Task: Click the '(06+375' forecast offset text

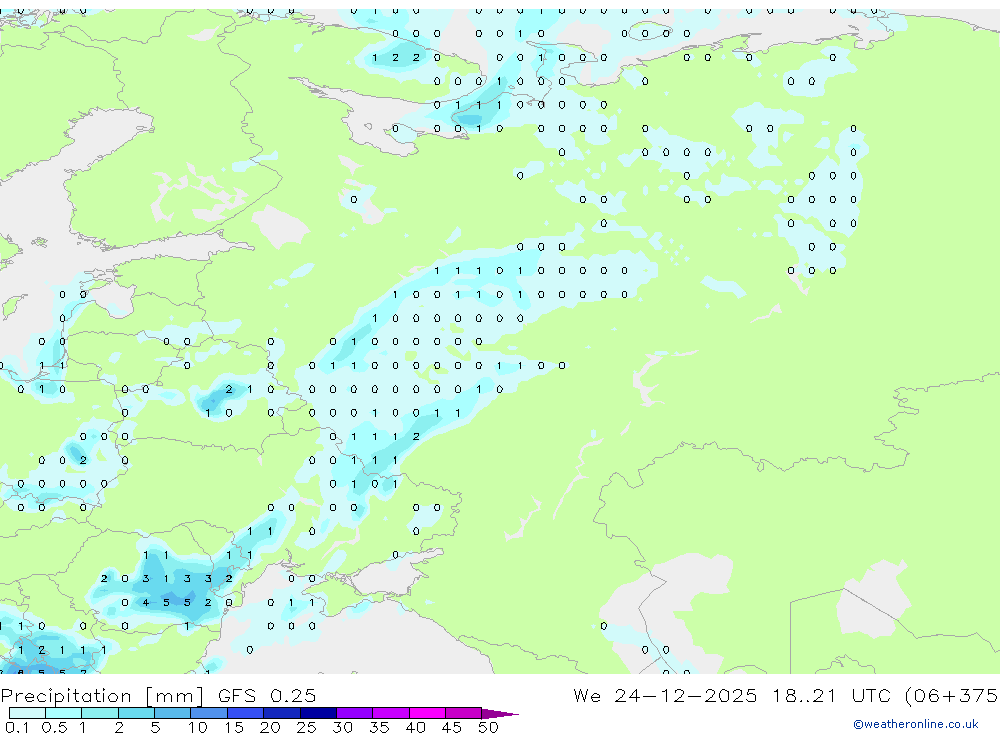Action: point(952,695)
